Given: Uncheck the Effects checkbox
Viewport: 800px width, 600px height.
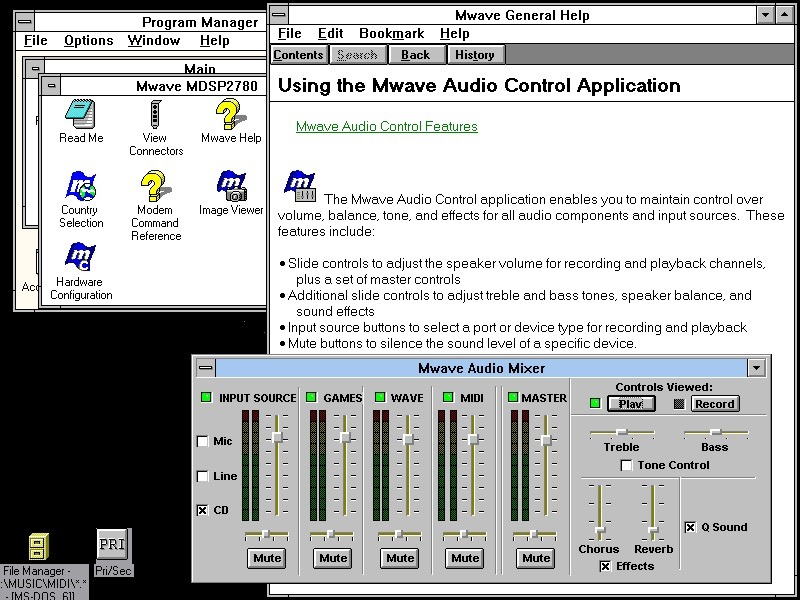Looking at the screenshot, I should point(605,566).
